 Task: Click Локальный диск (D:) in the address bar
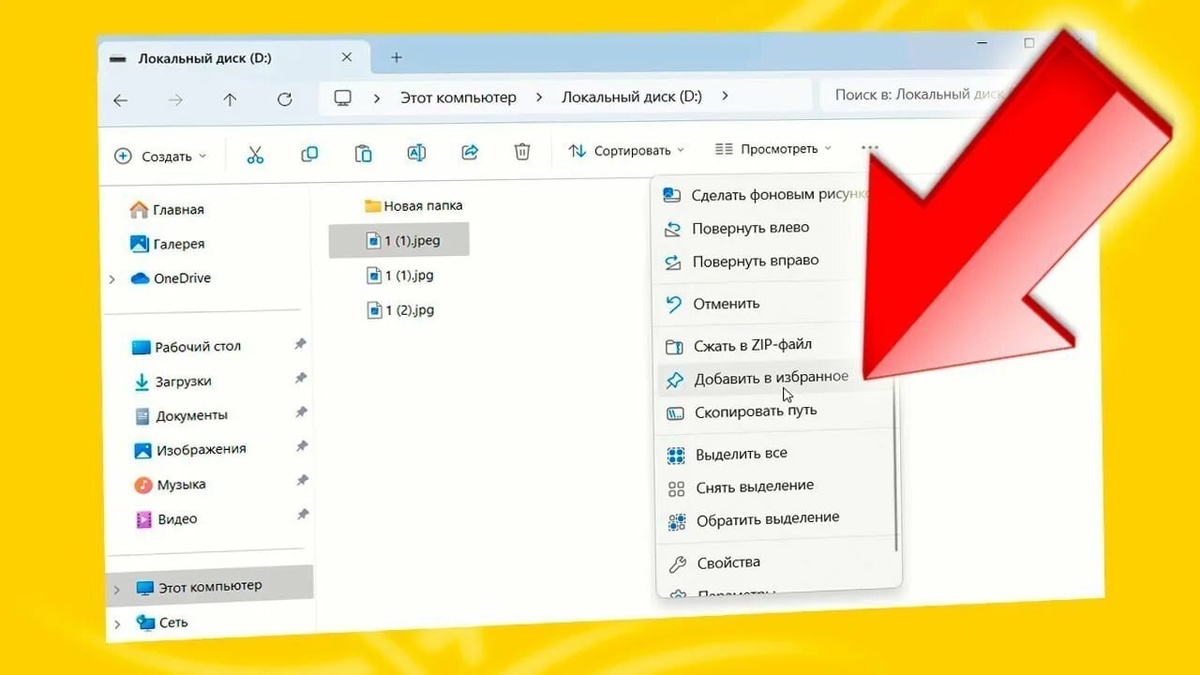pyautogui.click(x=632, y=96)
